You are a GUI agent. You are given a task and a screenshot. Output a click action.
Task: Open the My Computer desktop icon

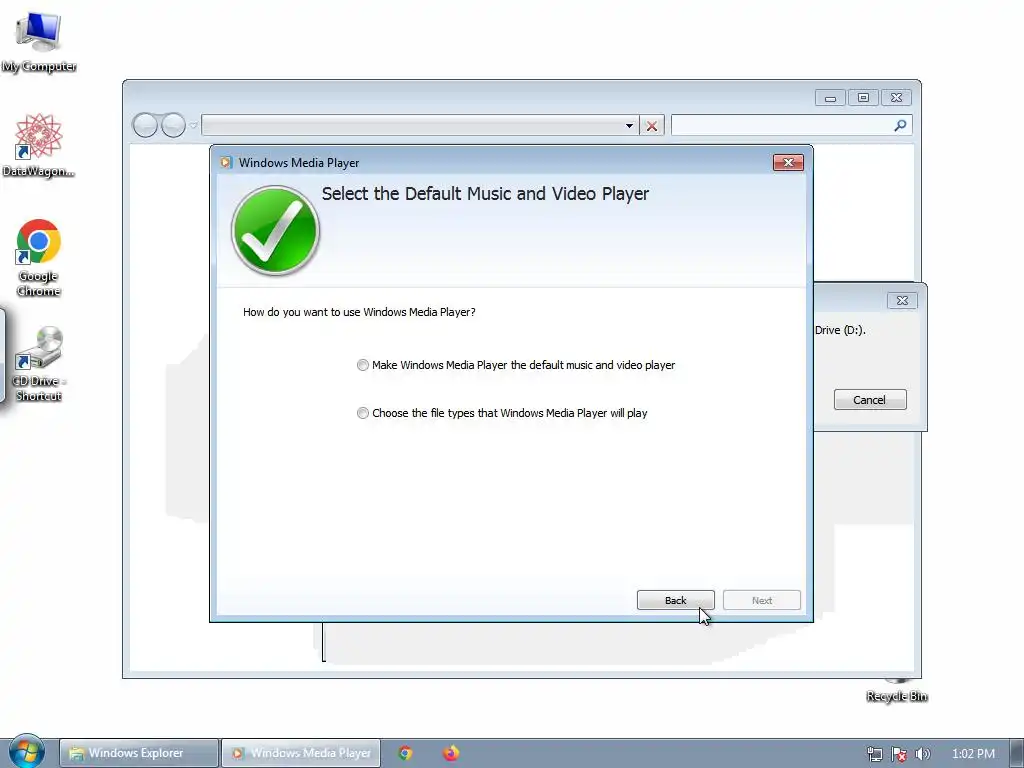(39, 41)
